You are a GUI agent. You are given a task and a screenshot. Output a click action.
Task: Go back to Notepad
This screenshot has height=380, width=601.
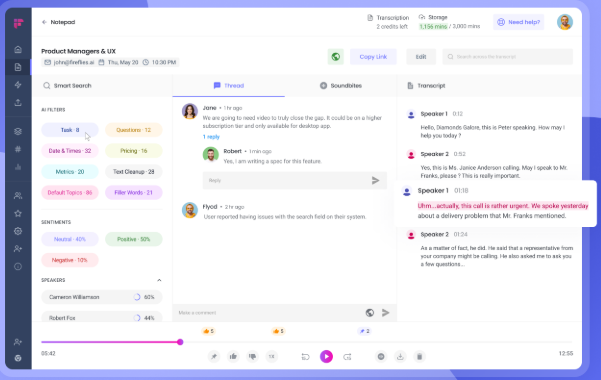pyautogui.click(x=59, y=22)
